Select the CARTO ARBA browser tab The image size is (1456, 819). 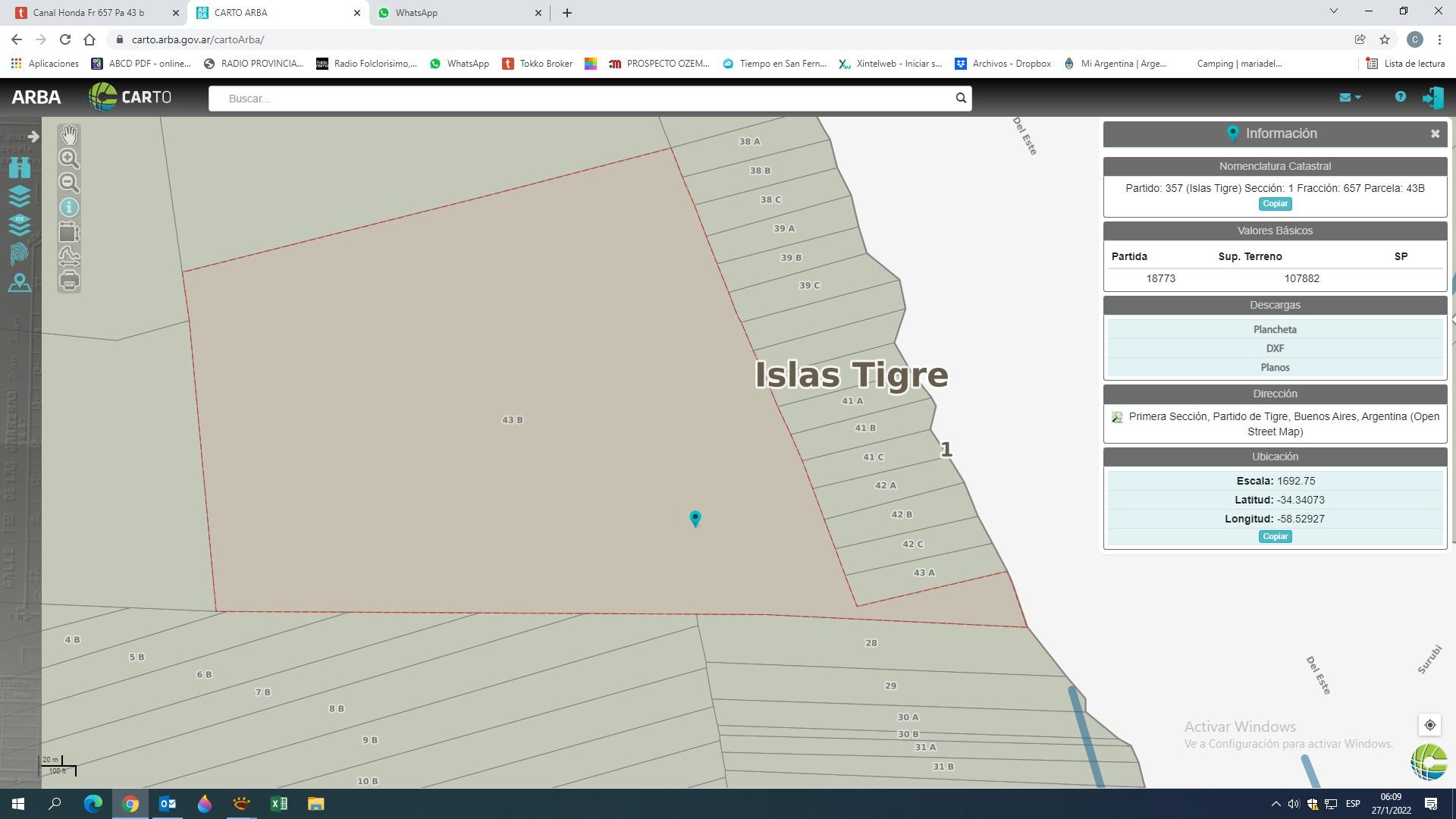(278, 13)
